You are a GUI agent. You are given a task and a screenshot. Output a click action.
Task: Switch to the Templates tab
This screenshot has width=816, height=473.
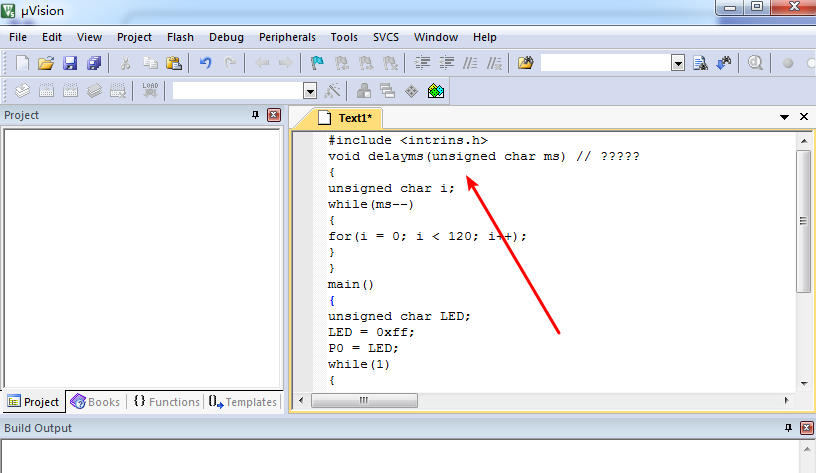pos(243,402)
